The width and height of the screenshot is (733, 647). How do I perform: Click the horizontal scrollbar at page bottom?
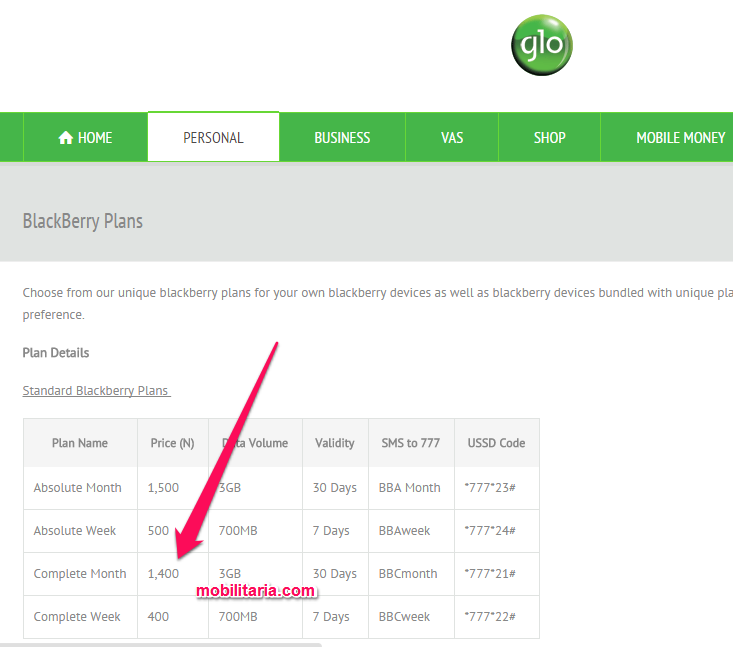(x=161, y=645)
